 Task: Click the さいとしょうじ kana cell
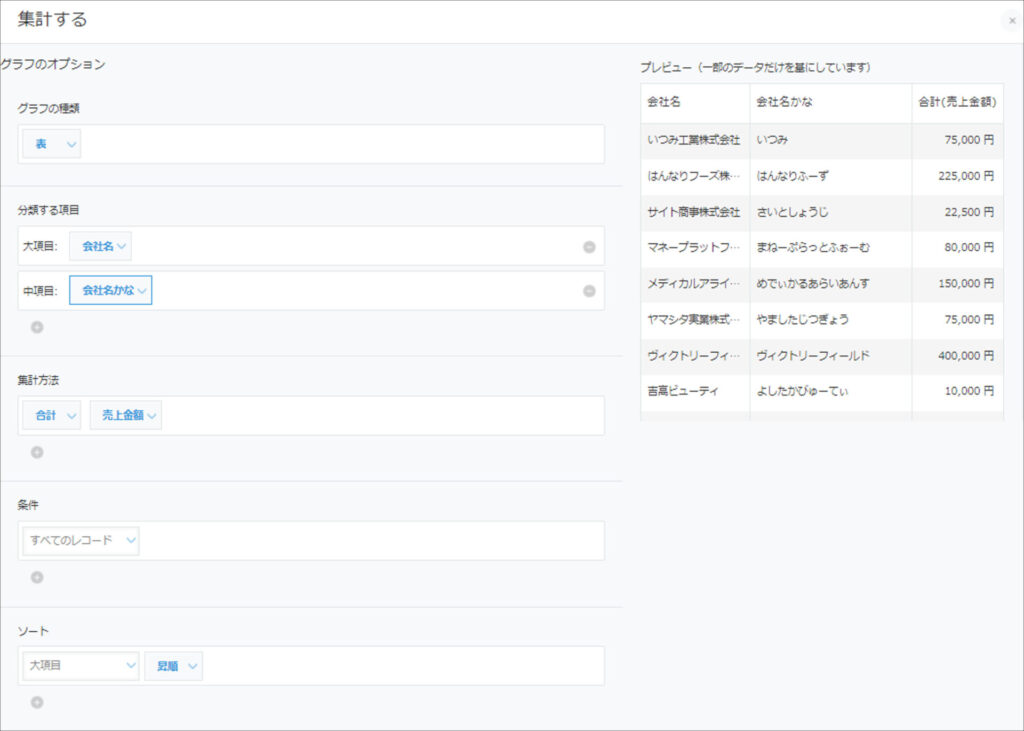click(x=831, y=212)
